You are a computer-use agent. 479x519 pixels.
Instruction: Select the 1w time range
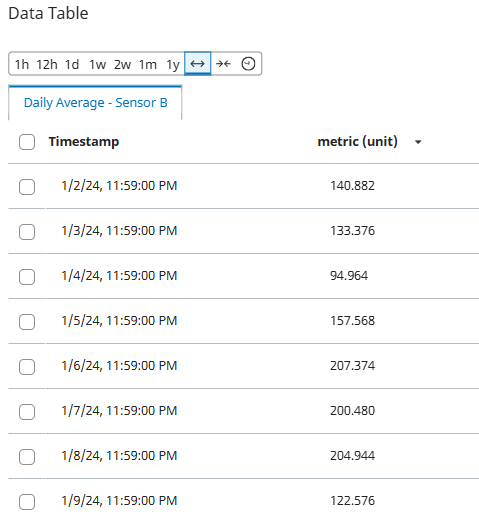pyautogui.click(x=98, y=64)
